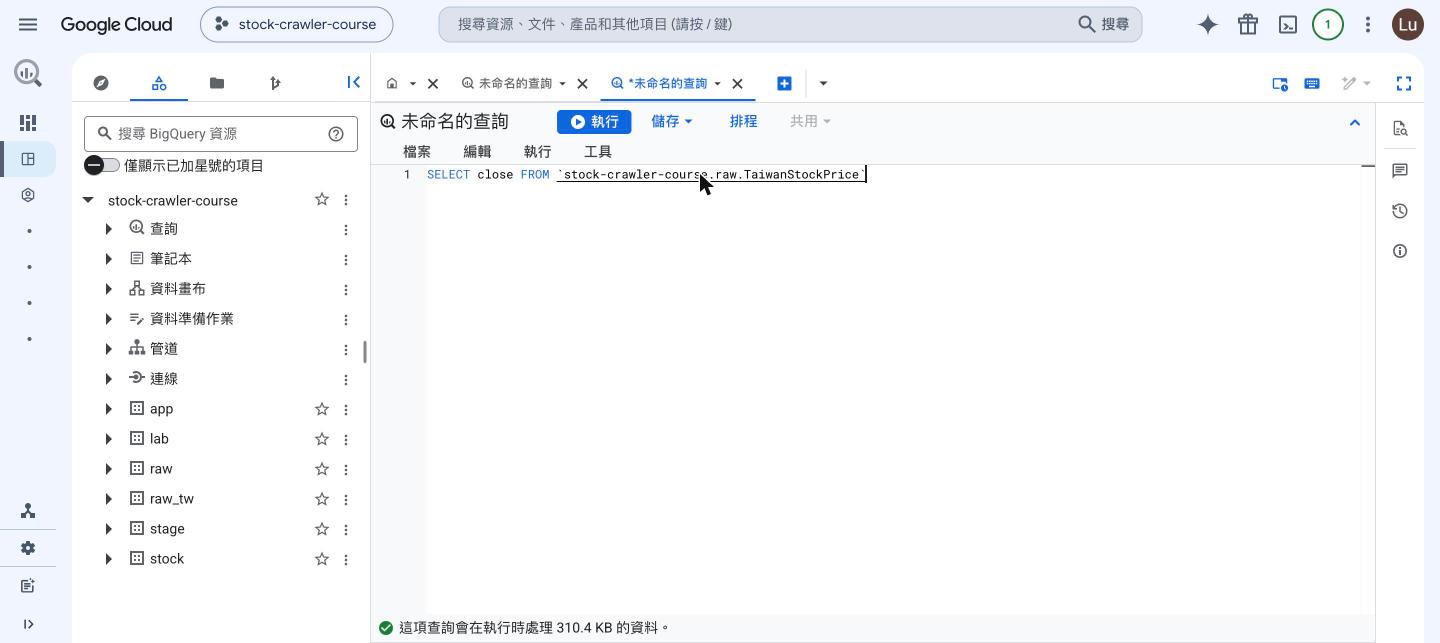The width and height of the screenshot is (1440, 643).
Task: Expand the 筆記本 node
Action: click(x=109, y=259)
